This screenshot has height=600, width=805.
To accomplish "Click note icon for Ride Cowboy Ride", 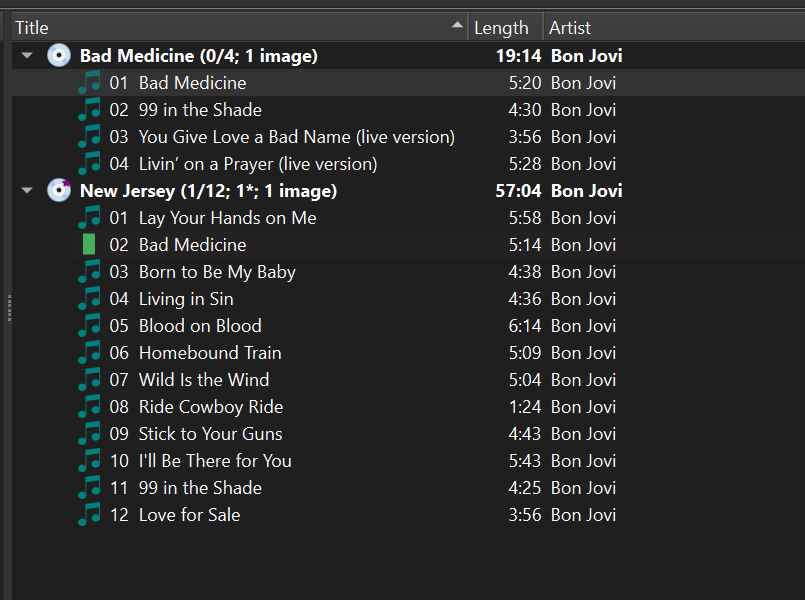I will point(89,407).
